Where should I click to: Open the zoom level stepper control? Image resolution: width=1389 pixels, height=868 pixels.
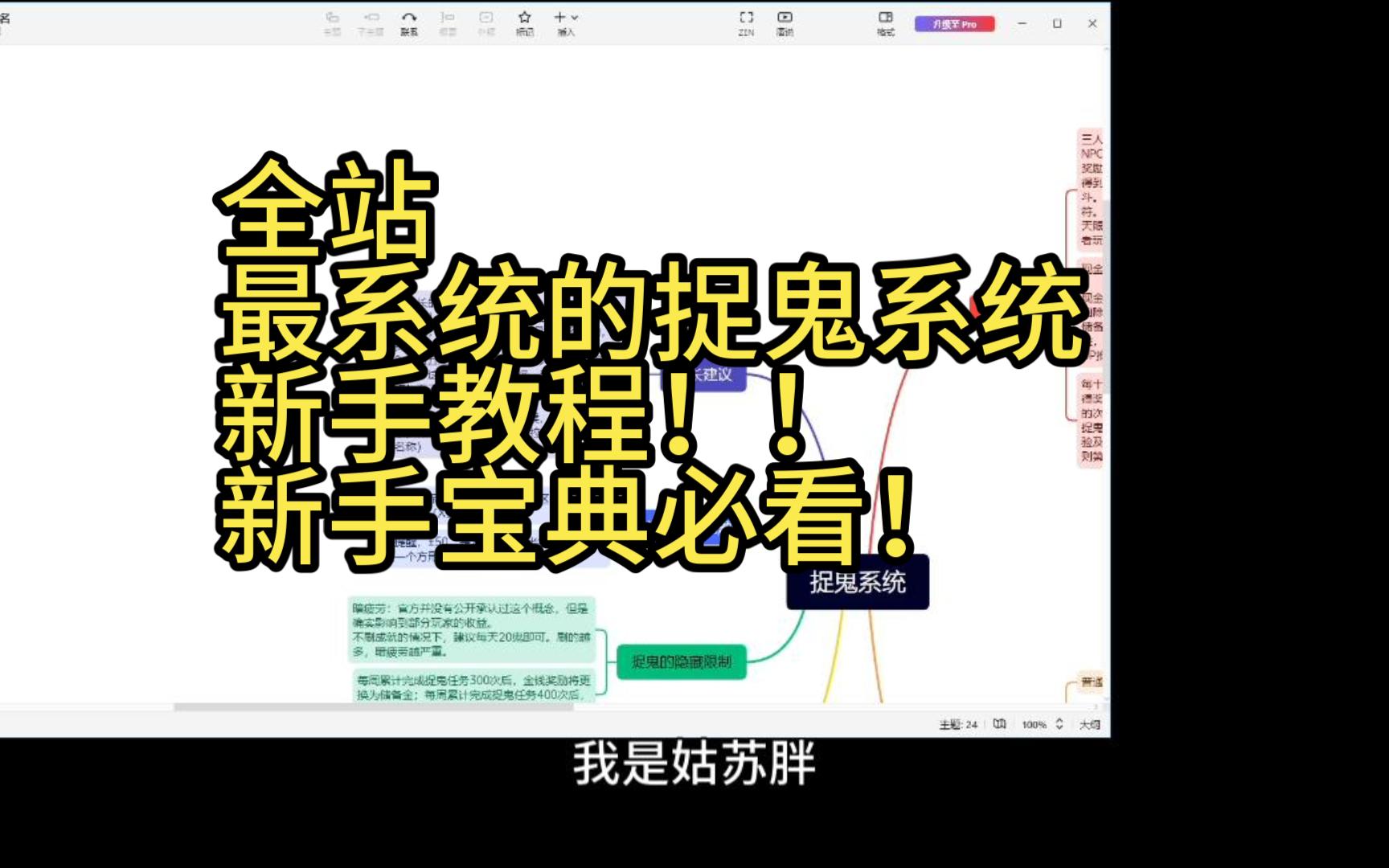coord(1059,725)
